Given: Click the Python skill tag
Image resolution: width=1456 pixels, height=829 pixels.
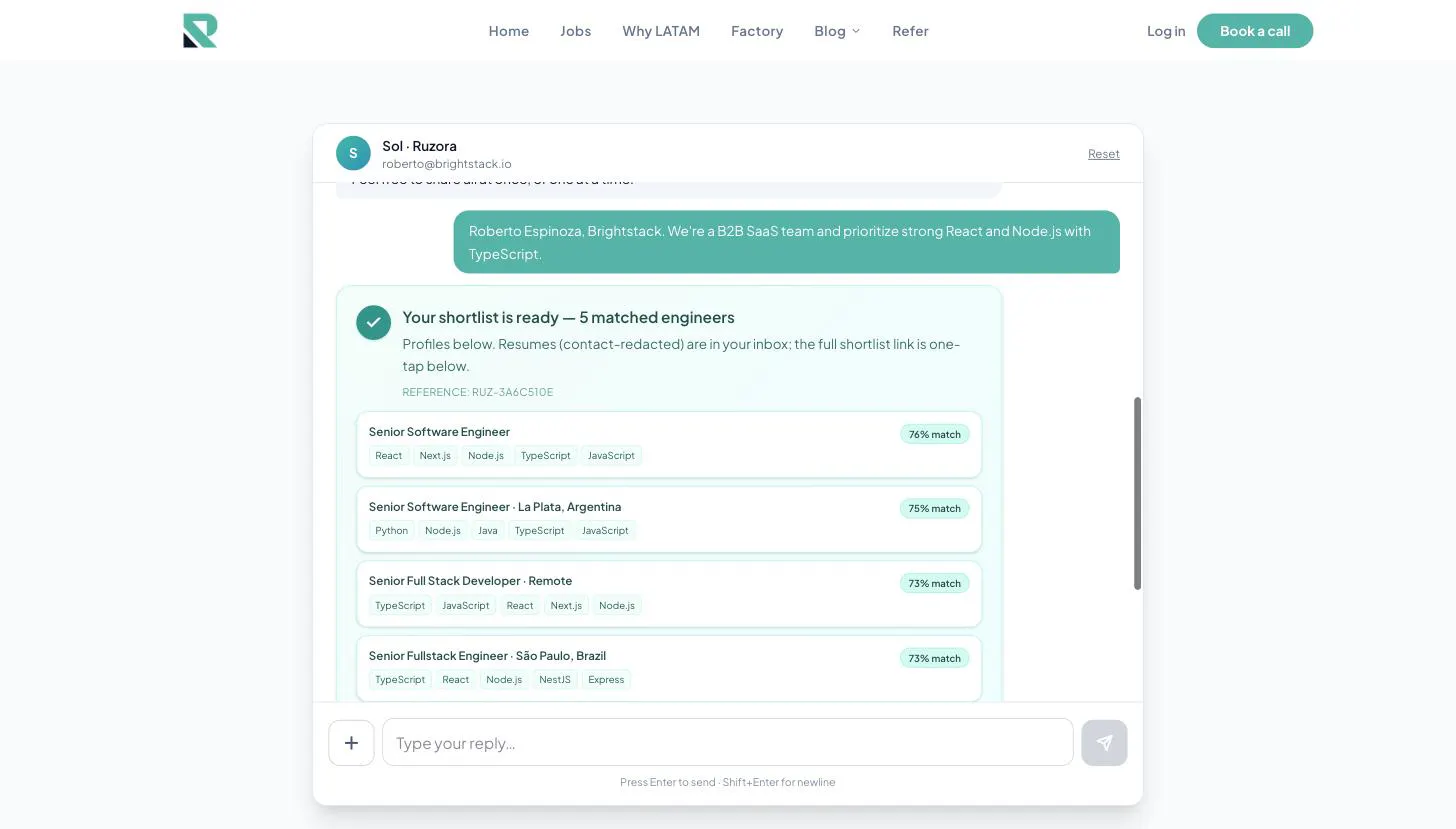Looking at the screenshot, I should click(x=392, y=531).
